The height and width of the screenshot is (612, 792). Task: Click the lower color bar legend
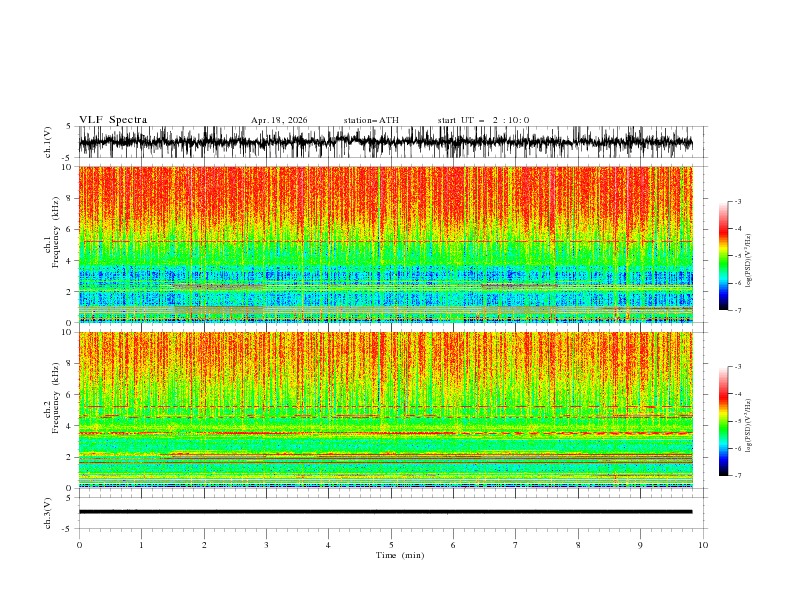coord(724,421)
